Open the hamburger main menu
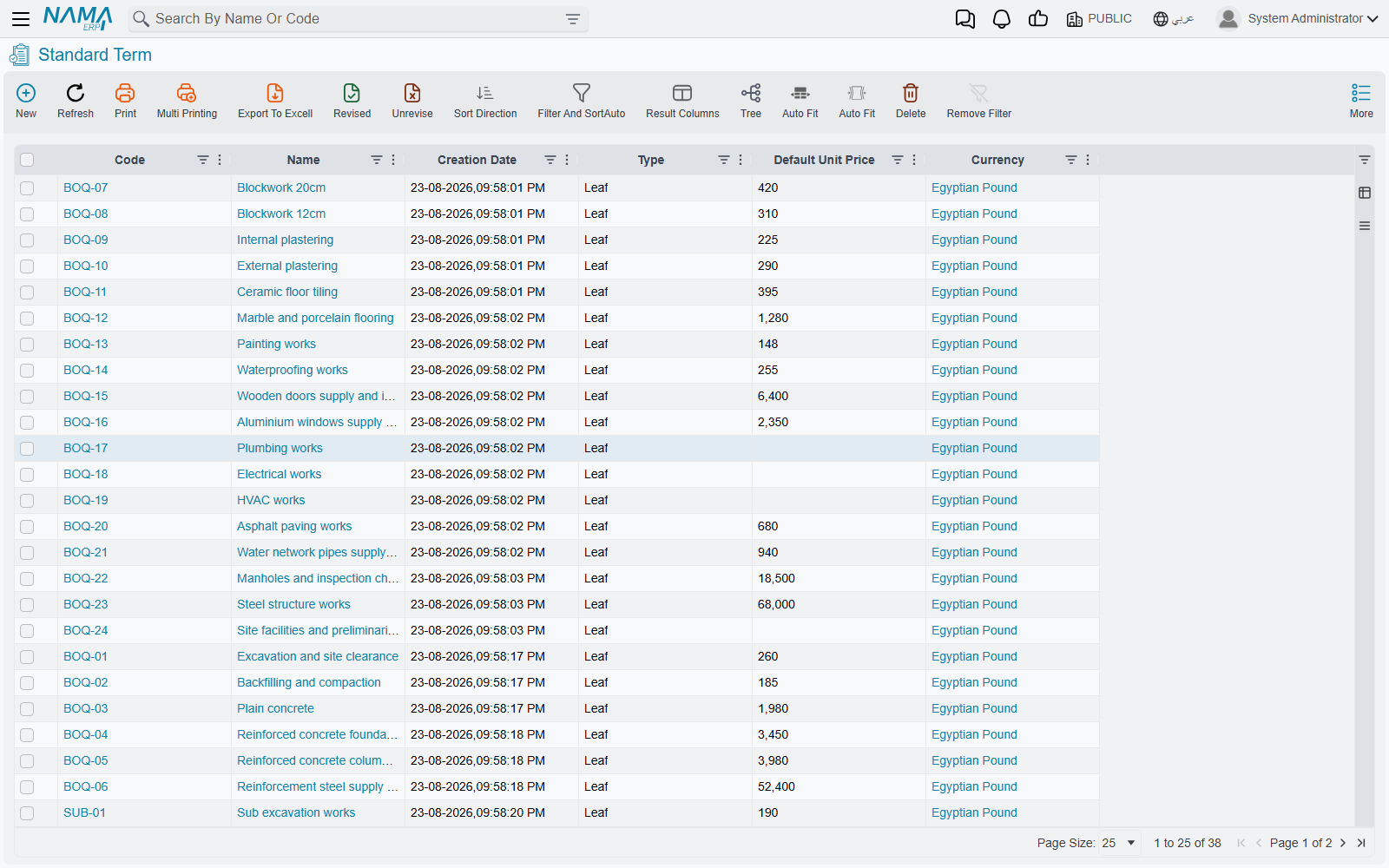Screen dimensions: 1389x868 click(21, 18)
